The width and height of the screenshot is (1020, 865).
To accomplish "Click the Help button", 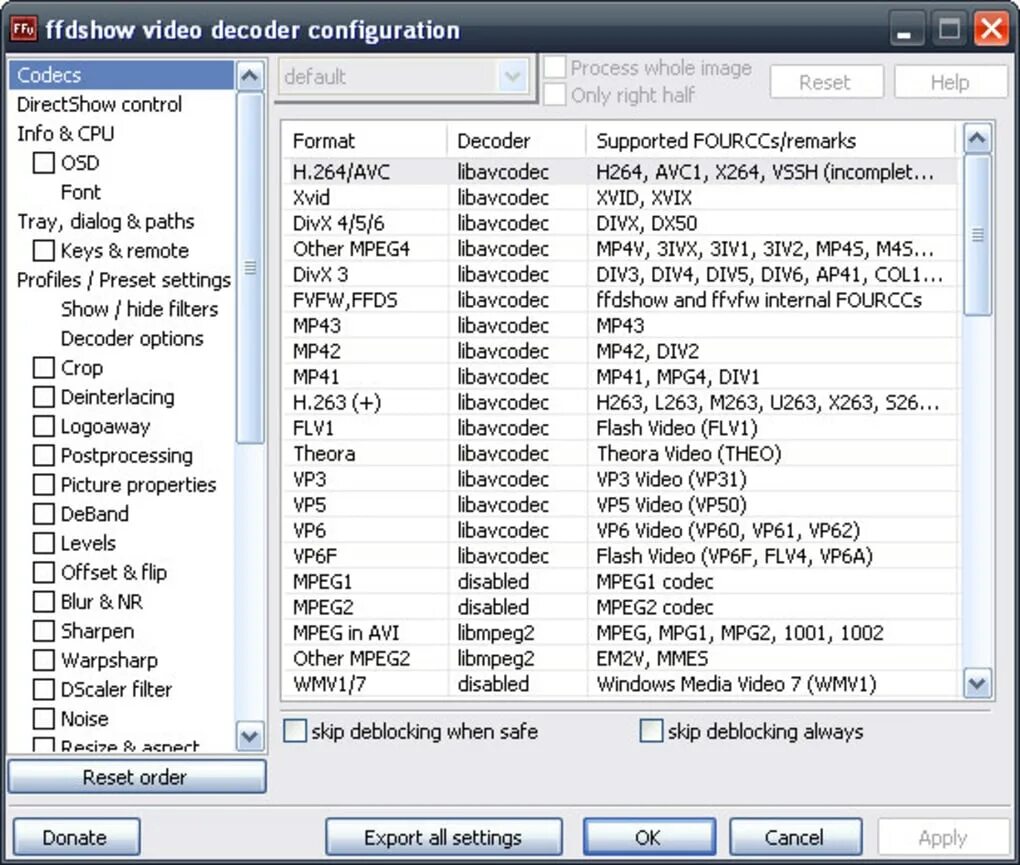I will pyautogui.click(x=950, y=82).
